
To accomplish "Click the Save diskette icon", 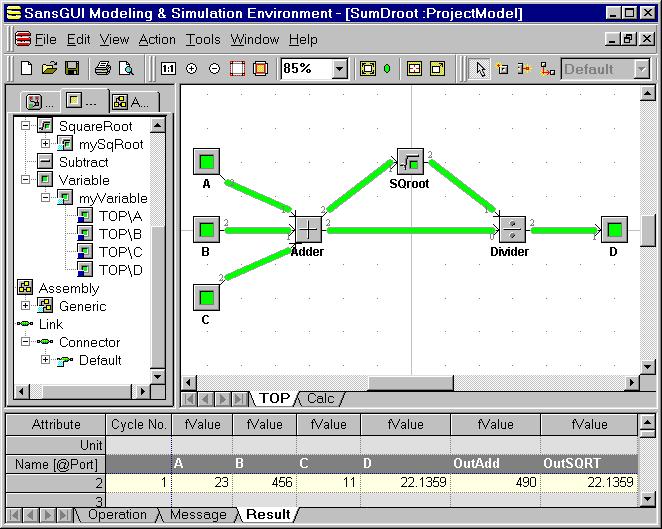I will tap(72, 69).
